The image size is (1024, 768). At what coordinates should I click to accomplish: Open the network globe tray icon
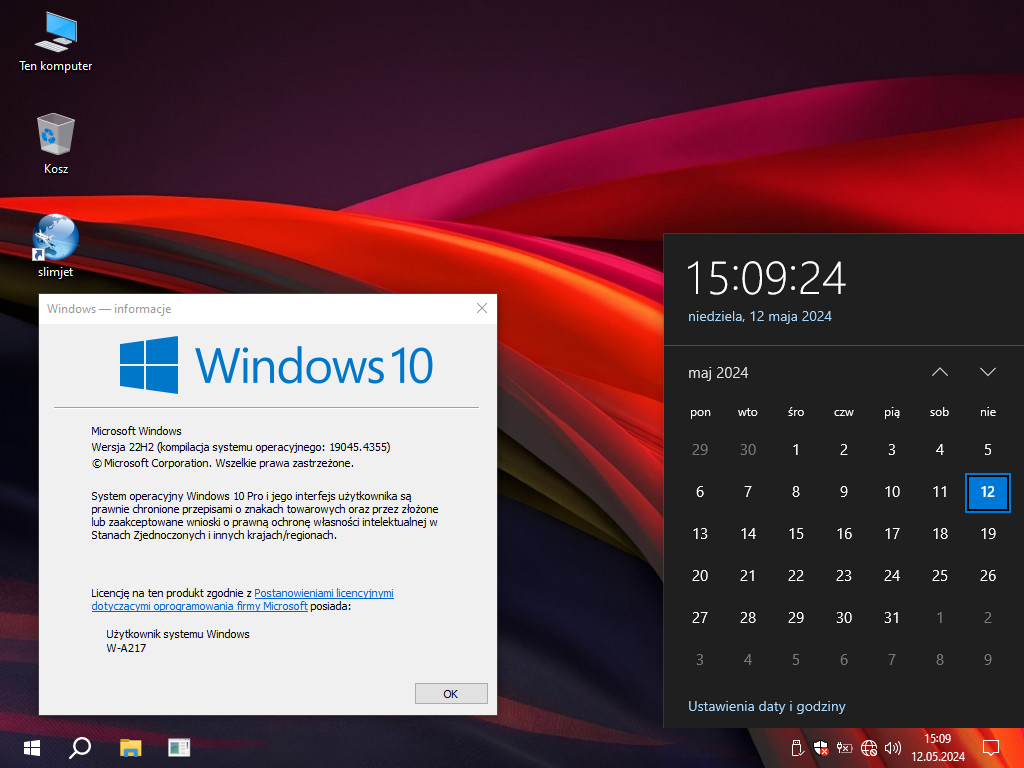[868, 747]
